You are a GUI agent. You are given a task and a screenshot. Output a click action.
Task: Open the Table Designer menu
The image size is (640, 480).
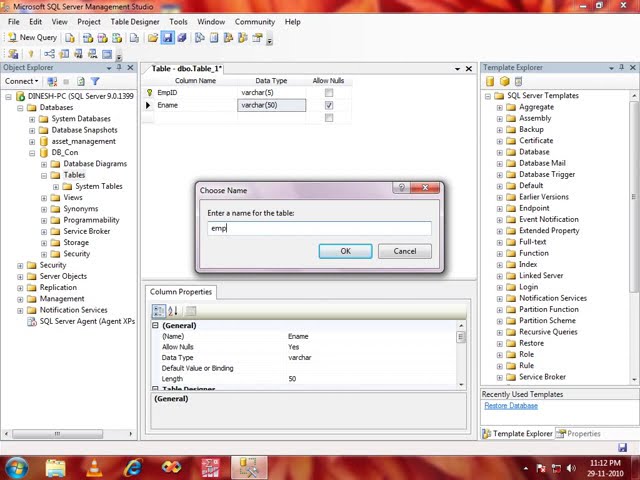pyautogui.click(x=135, y=22)
